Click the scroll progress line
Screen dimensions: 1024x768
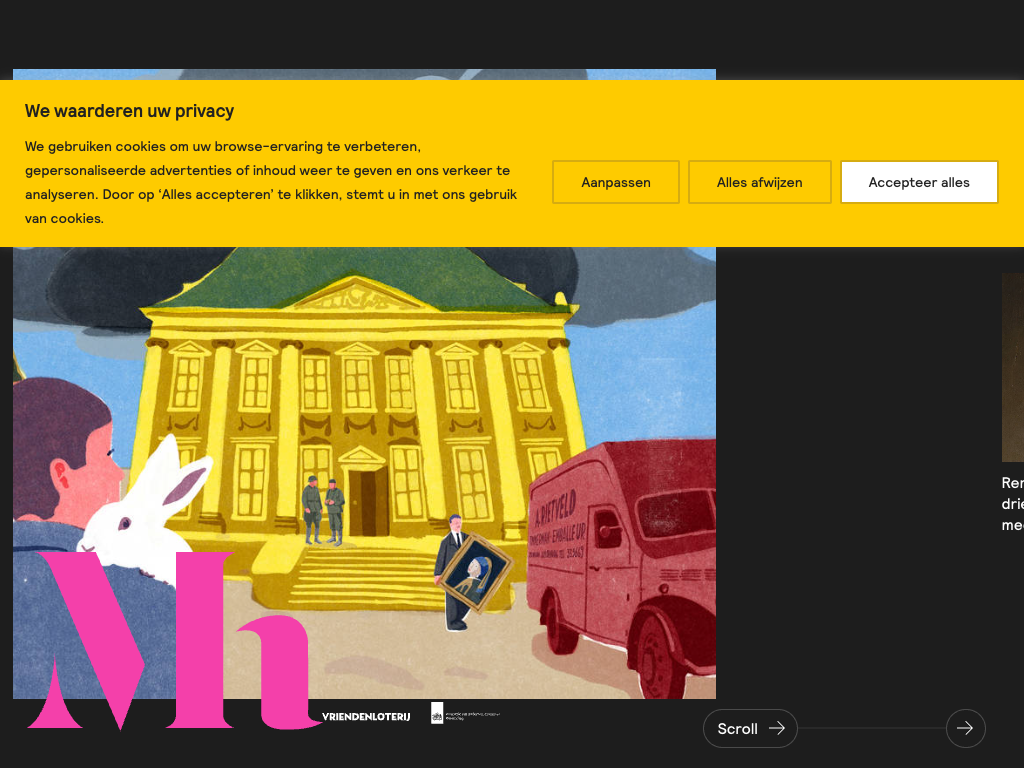click(x=870, y=729)
